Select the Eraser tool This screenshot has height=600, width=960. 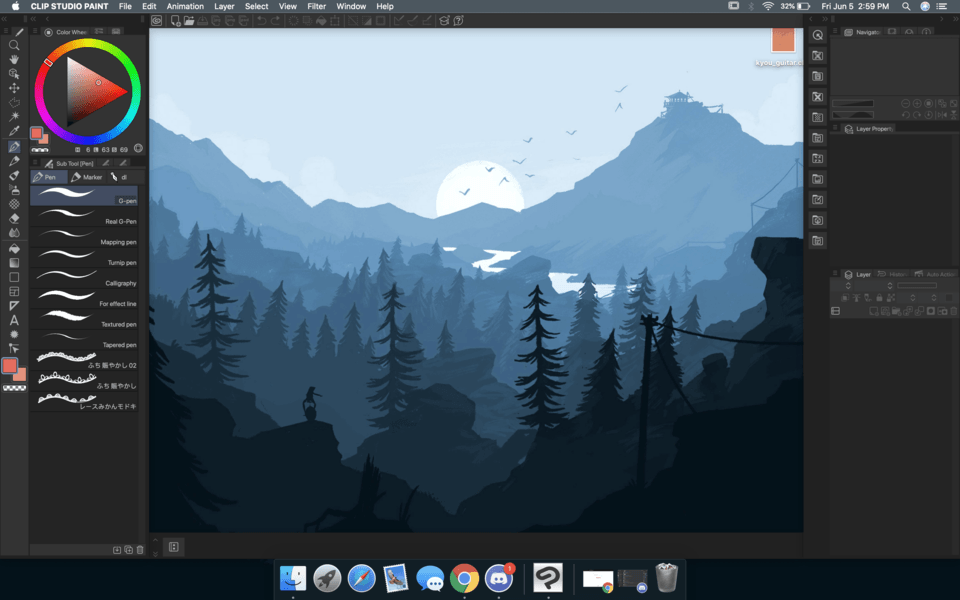pos(14,218)
